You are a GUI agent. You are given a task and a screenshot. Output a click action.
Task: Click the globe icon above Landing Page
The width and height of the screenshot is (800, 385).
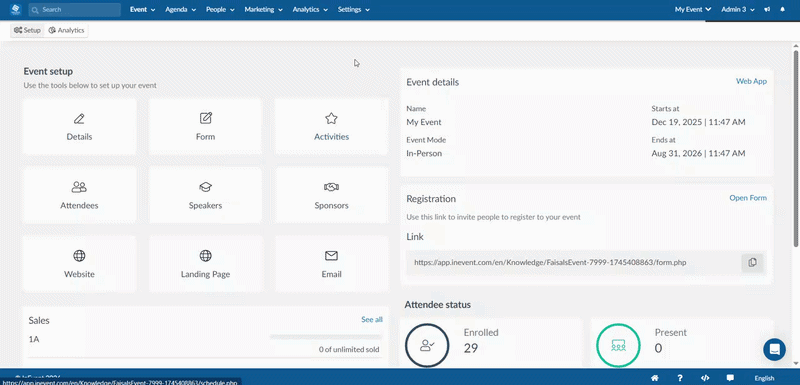tap(206, 255)
